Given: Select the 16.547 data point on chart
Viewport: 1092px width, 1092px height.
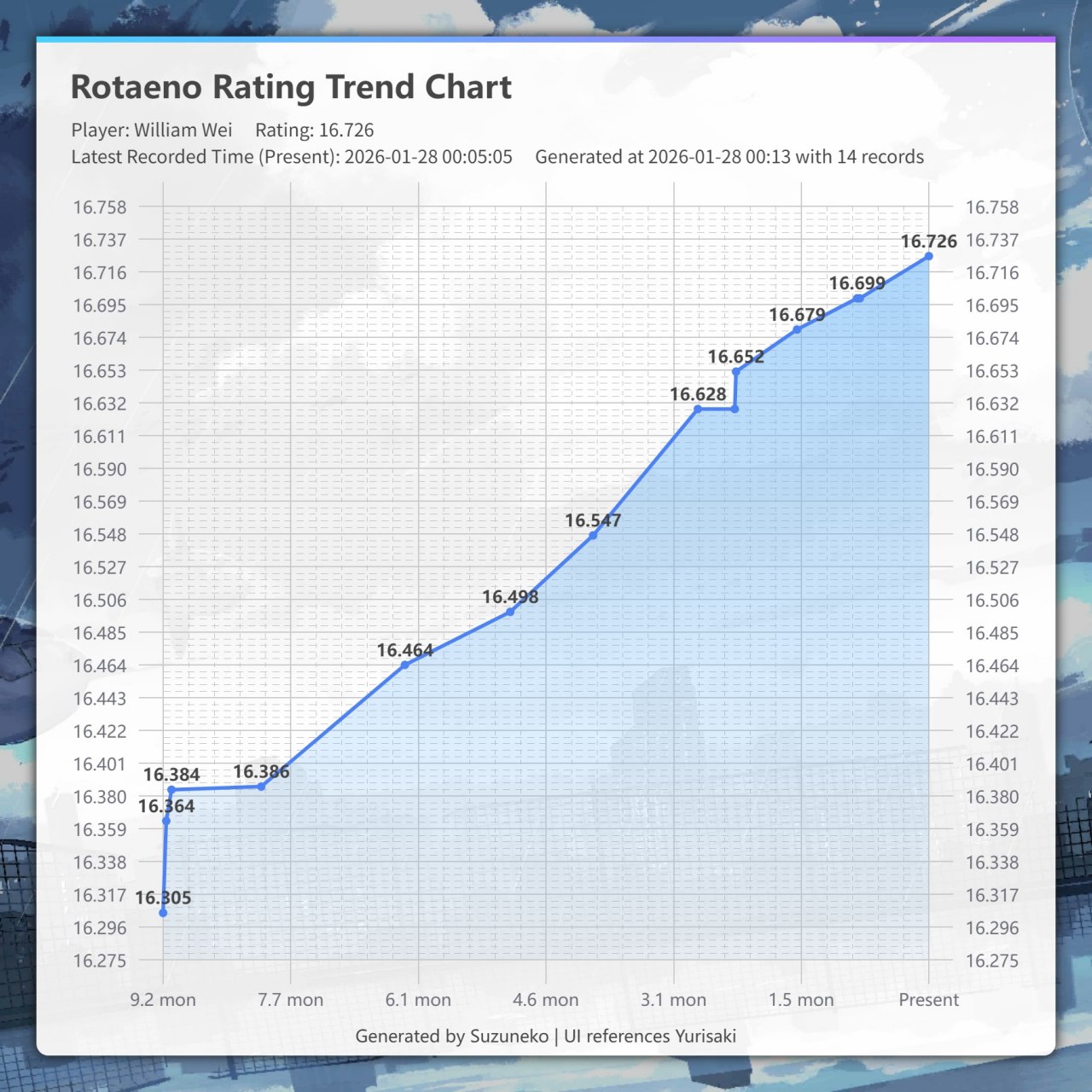Looking at the screenshot, I should click(x=593, y=535).
